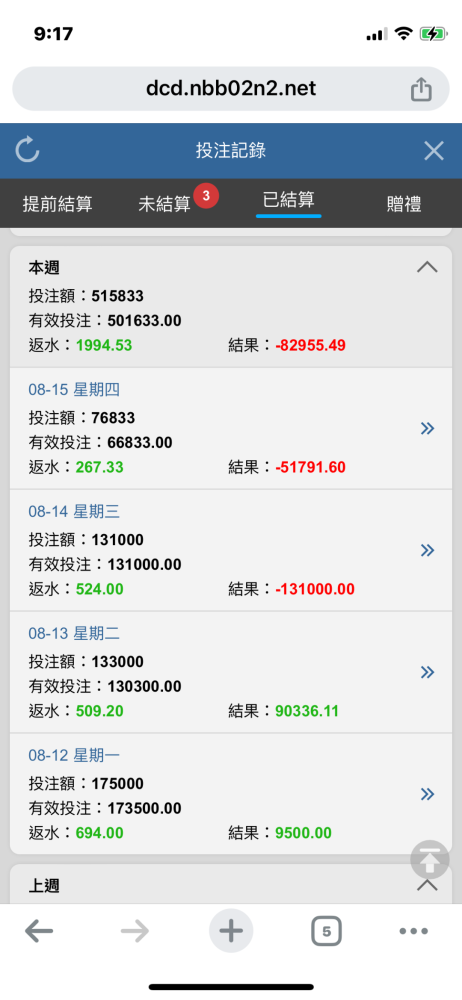The height and width of the screenshot is (1000, 462).
Task: Switch to the 提前結算 tab
Action: (57, 204)
